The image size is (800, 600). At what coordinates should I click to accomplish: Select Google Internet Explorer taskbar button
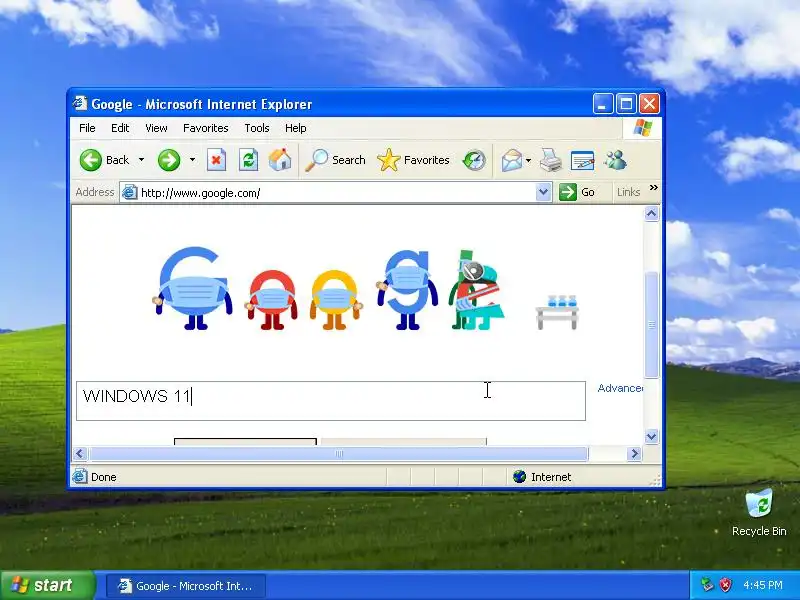[186, 586]
